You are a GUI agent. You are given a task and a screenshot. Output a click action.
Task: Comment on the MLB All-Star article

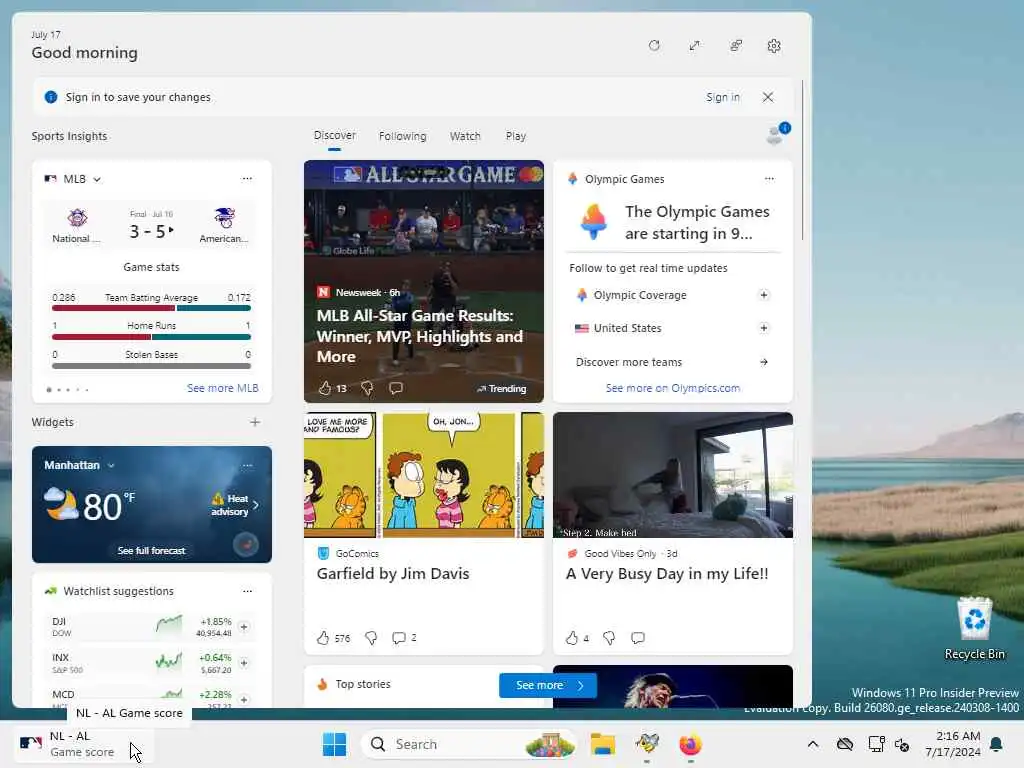396,388
